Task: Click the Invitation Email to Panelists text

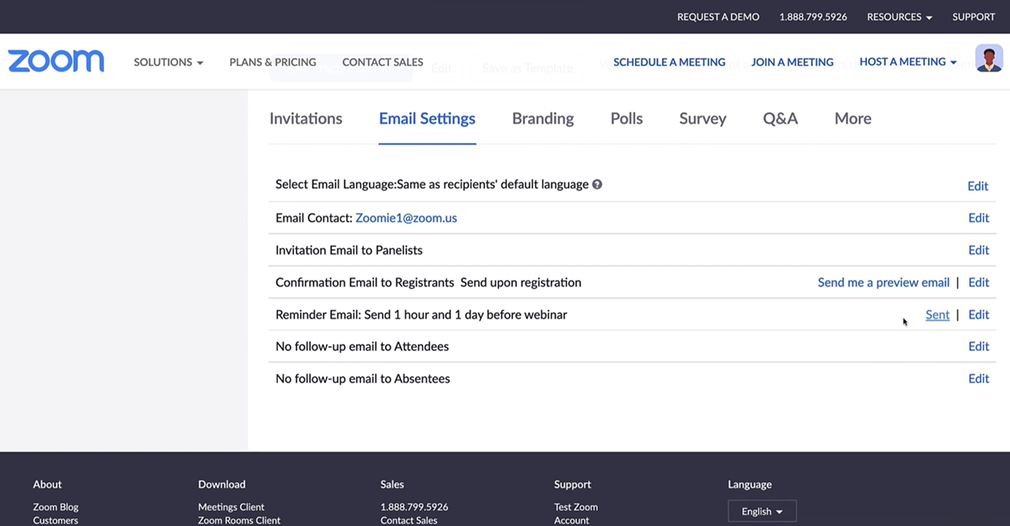Action: click(x=349, y=250)
